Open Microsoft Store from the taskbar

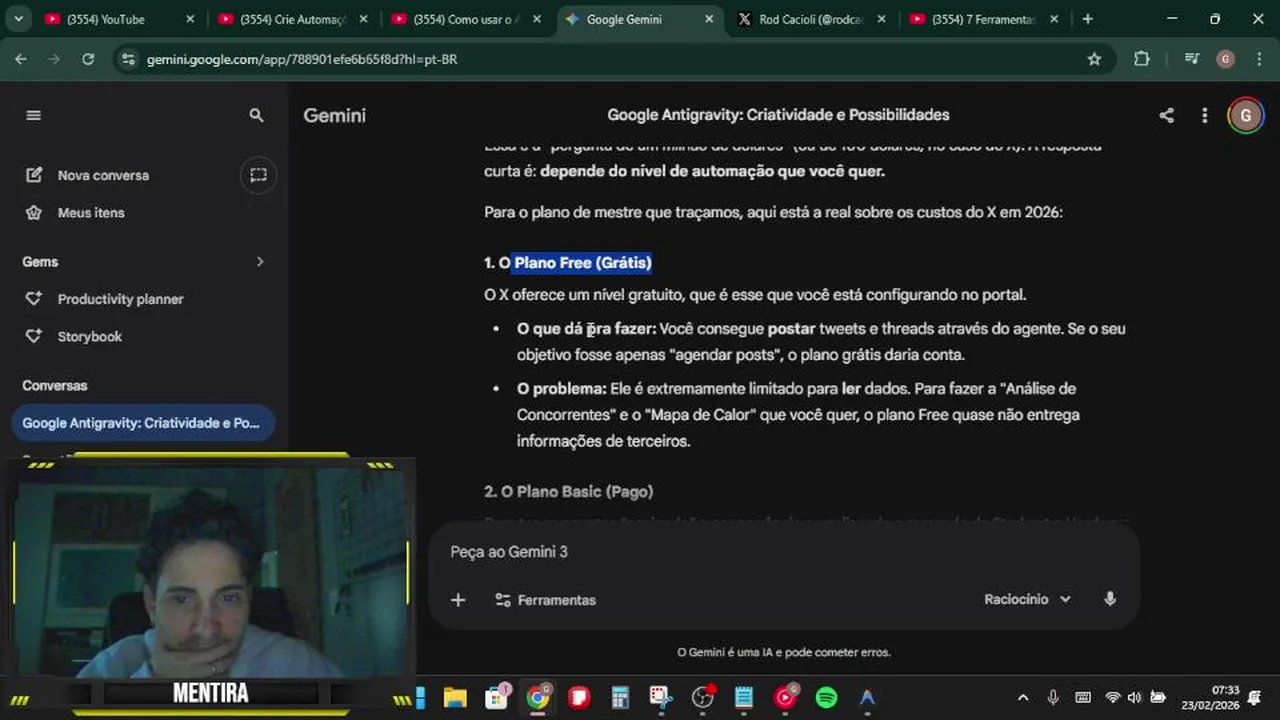tap(497, 697)
